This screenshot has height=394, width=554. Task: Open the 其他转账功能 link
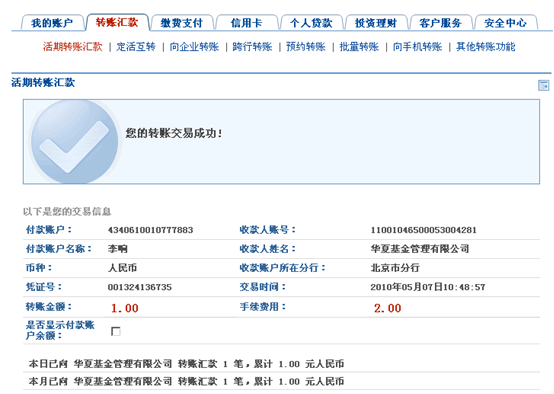point(485,47)
